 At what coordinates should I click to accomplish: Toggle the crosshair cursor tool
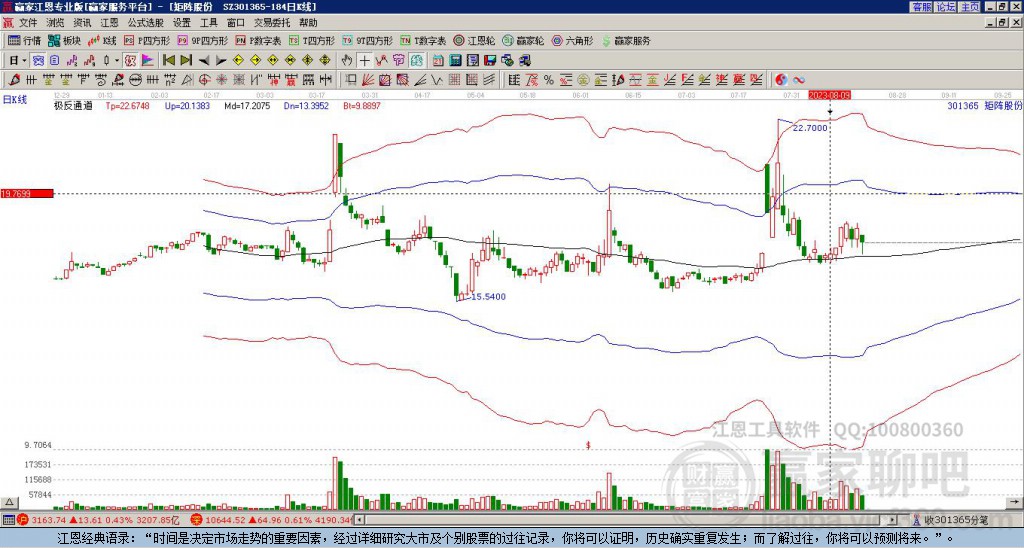364,60
